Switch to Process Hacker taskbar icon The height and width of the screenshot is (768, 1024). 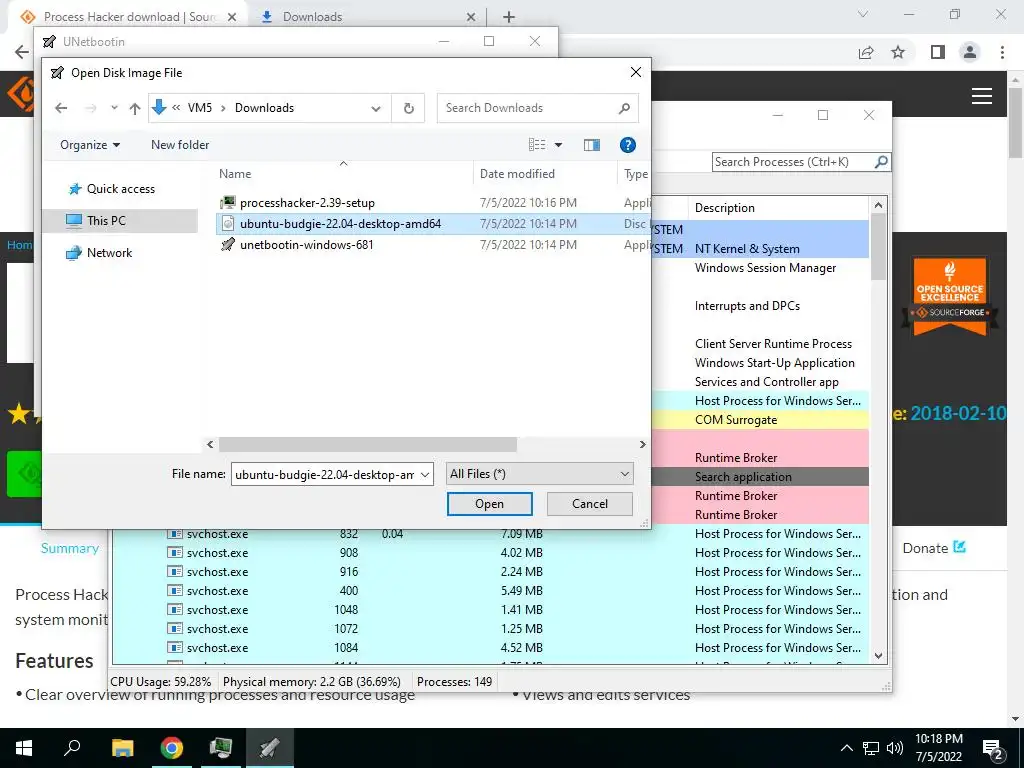(221, 748)
